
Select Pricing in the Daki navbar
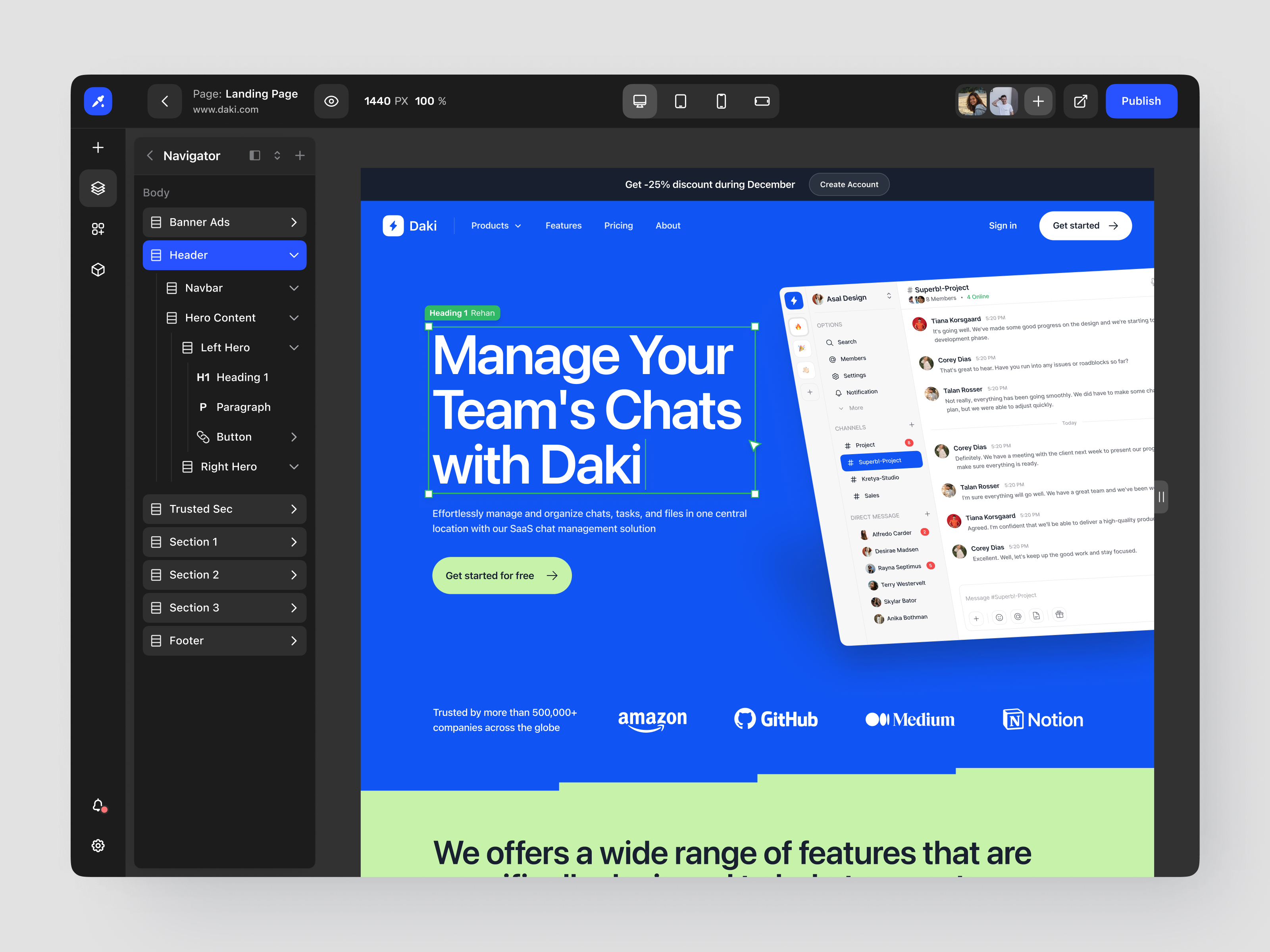pyautogui.click(x=618, y=226)
